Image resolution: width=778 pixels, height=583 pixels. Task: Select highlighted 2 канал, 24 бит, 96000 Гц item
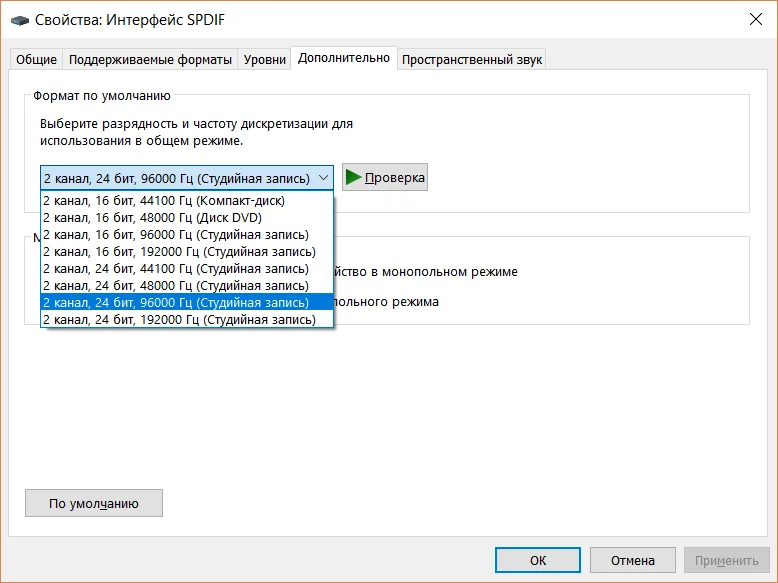187,302
